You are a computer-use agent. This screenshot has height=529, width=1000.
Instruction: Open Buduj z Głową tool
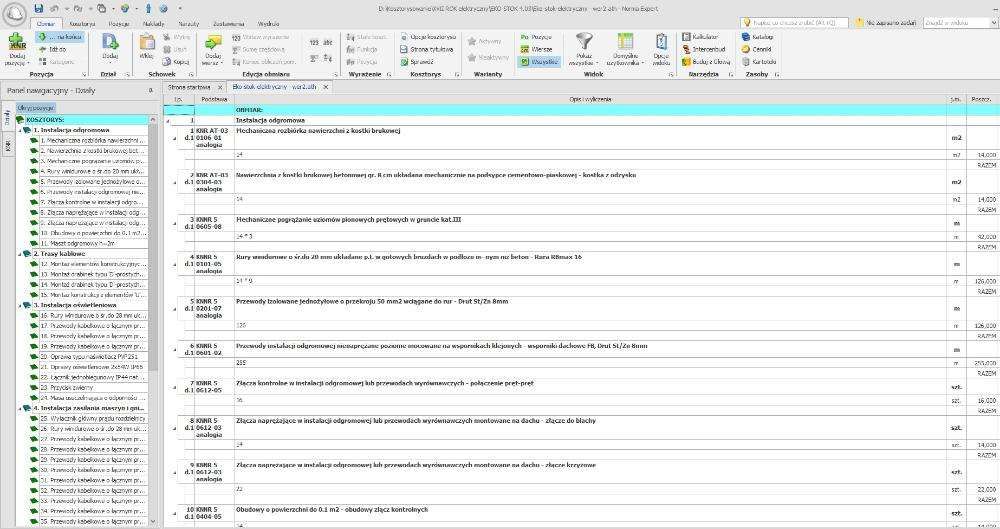(x=706, y=62)
